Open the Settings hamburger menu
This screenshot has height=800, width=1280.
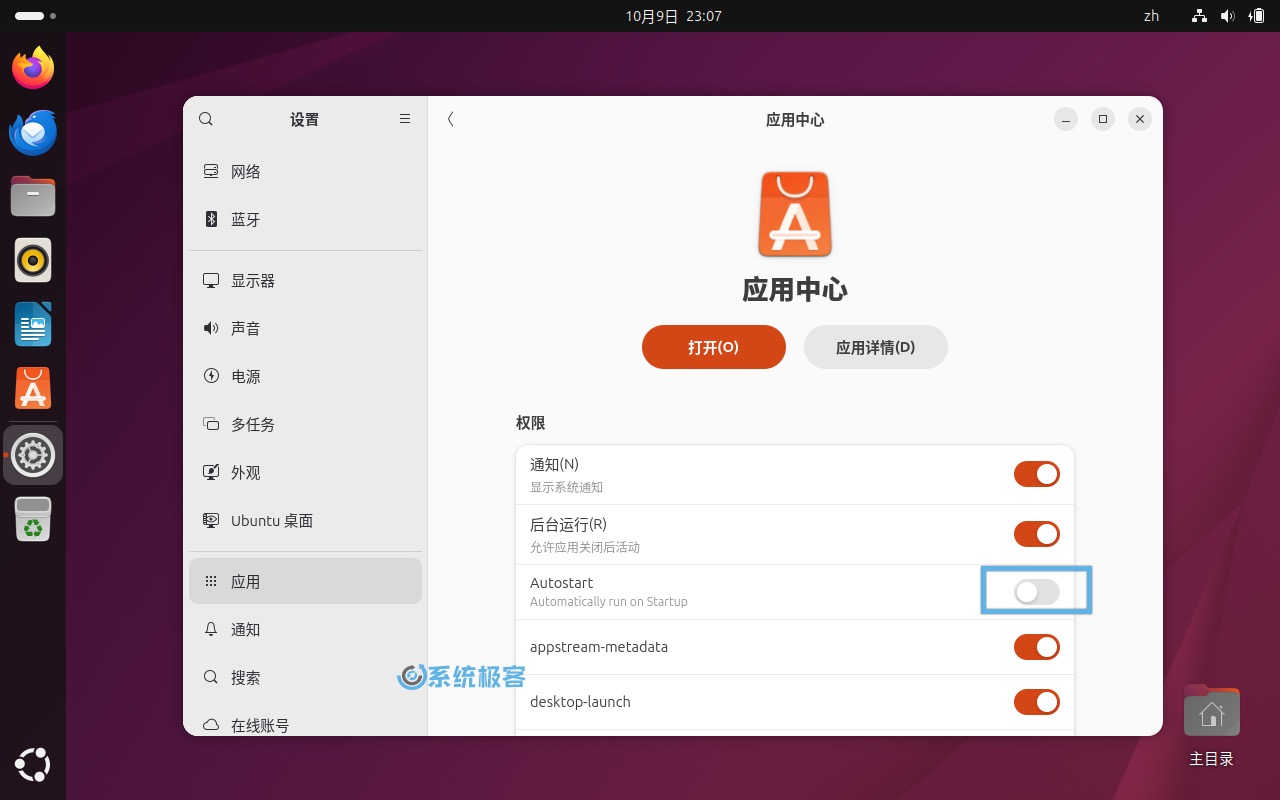click(405, 119)
